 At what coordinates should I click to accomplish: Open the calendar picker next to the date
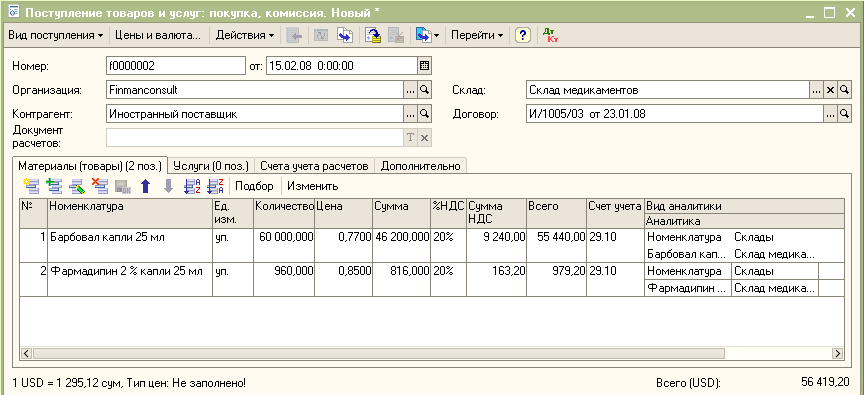coord(424,66)
